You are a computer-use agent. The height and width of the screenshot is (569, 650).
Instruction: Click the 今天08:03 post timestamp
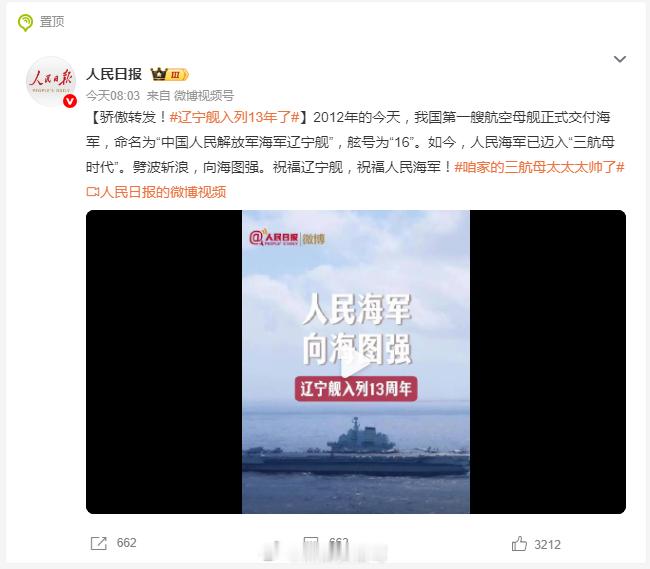click(x=113, y=96)
